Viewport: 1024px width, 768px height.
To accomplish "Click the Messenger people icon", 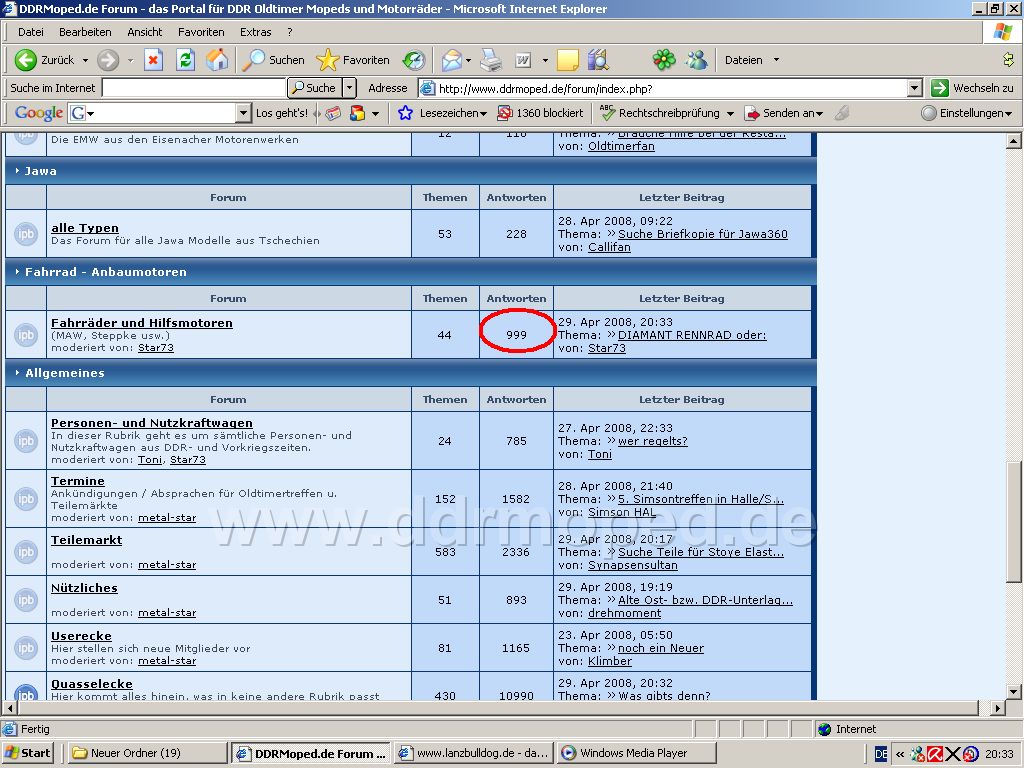I will (697, 60).
